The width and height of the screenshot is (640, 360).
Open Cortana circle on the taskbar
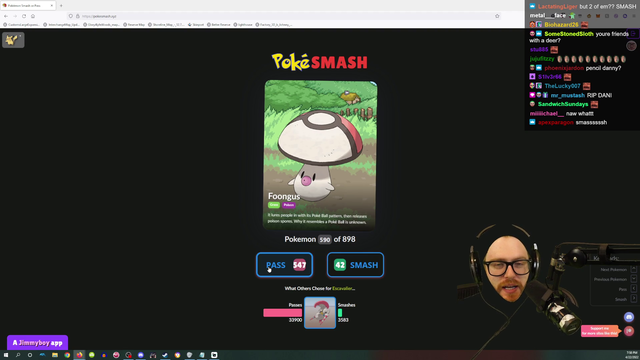point(30,355)
